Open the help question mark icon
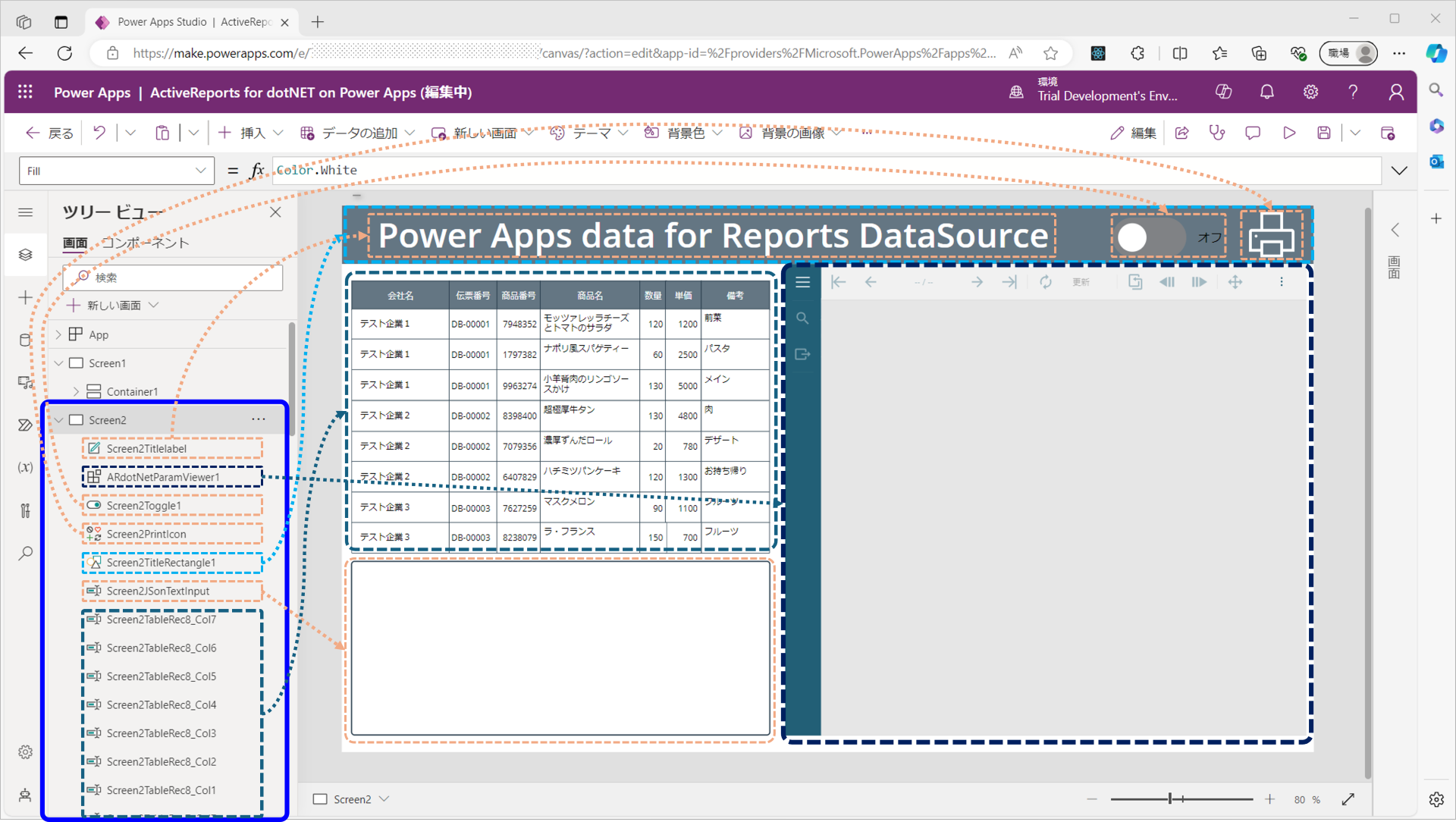Image resolution: width=1456 pixels, height=822 pixels. (1353, 92)
